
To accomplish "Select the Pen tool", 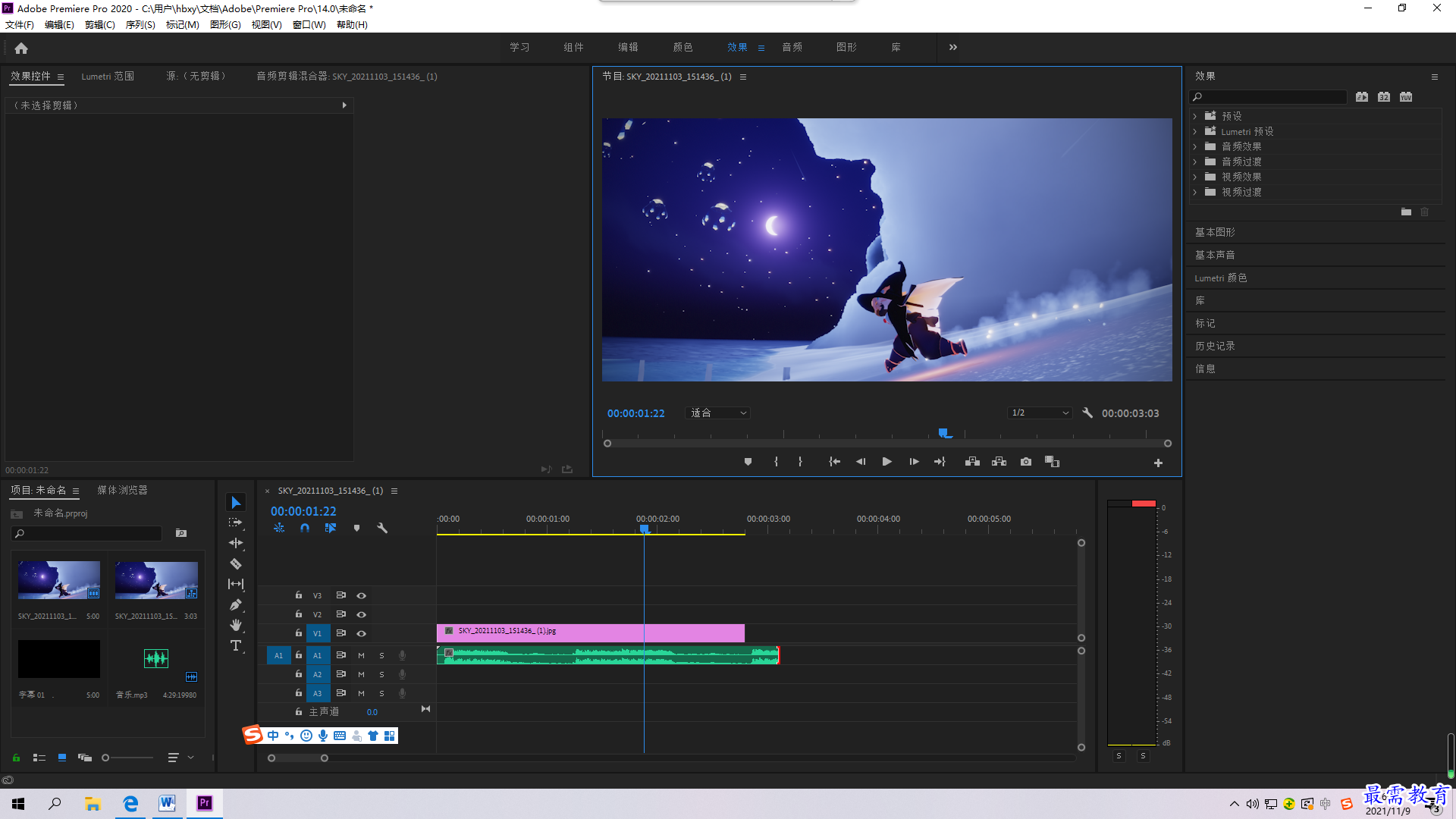I will pos(236,604).
